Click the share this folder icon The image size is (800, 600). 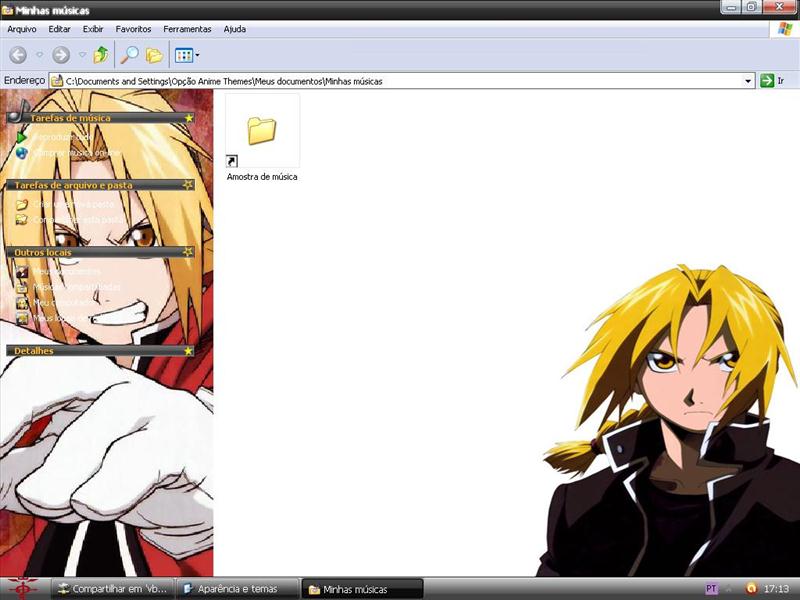click(x=21, y=219)
